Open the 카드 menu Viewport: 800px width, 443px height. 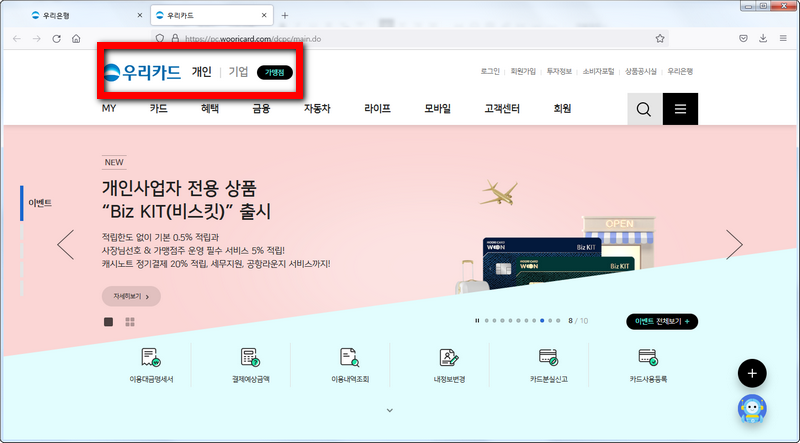(159, 109)
